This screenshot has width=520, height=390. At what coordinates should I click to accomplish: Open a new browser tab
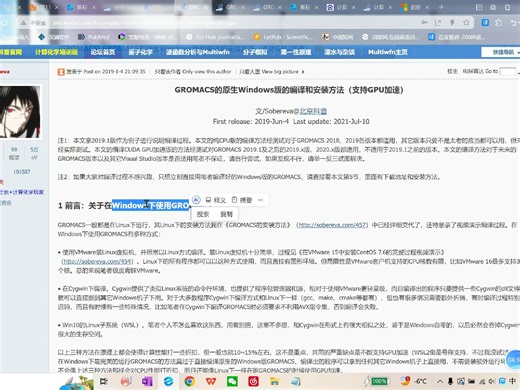(x=441, y=7)
